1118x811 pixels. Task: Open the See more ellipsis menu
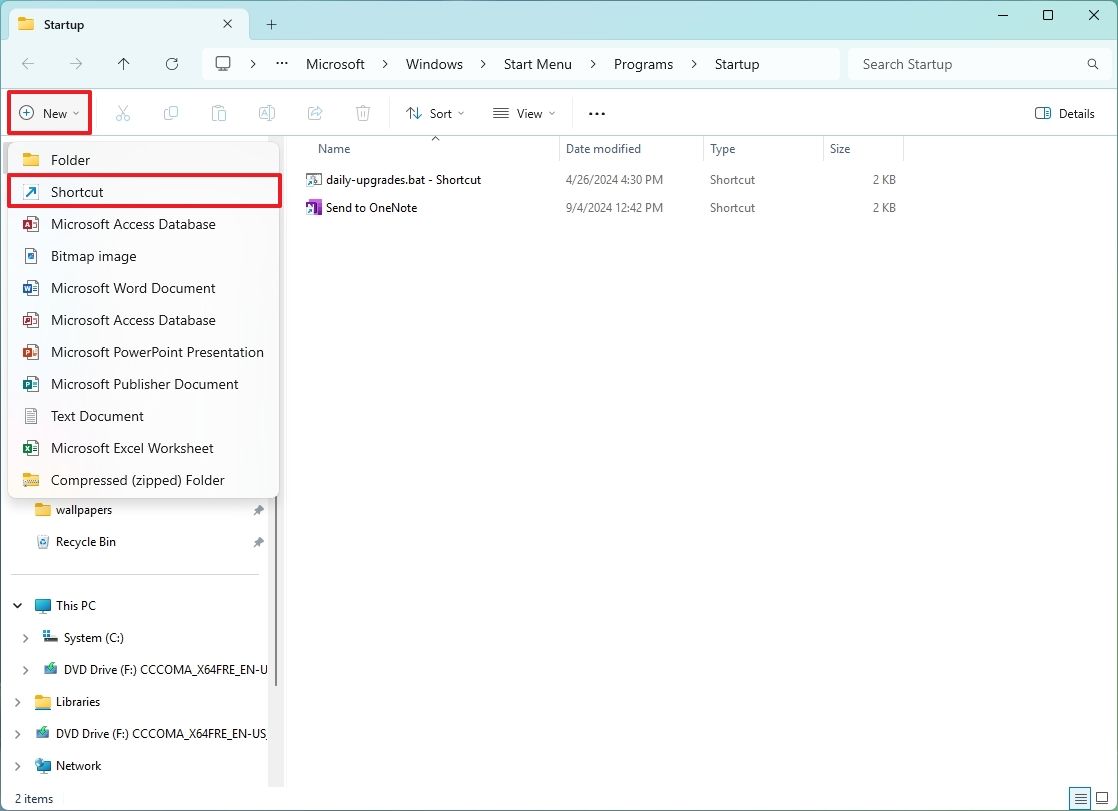tap(596, 113)
